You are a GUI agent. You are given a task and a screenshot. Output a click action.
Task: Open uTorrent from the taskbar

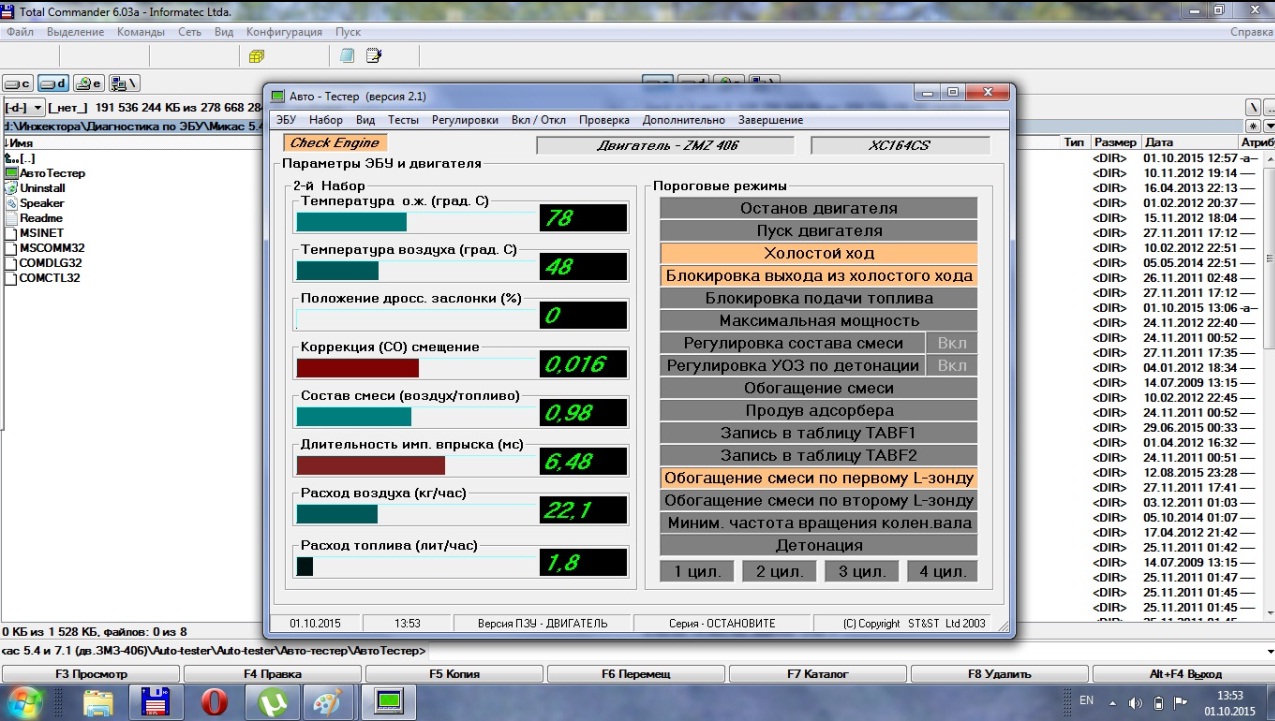click(x=271, y=702)
